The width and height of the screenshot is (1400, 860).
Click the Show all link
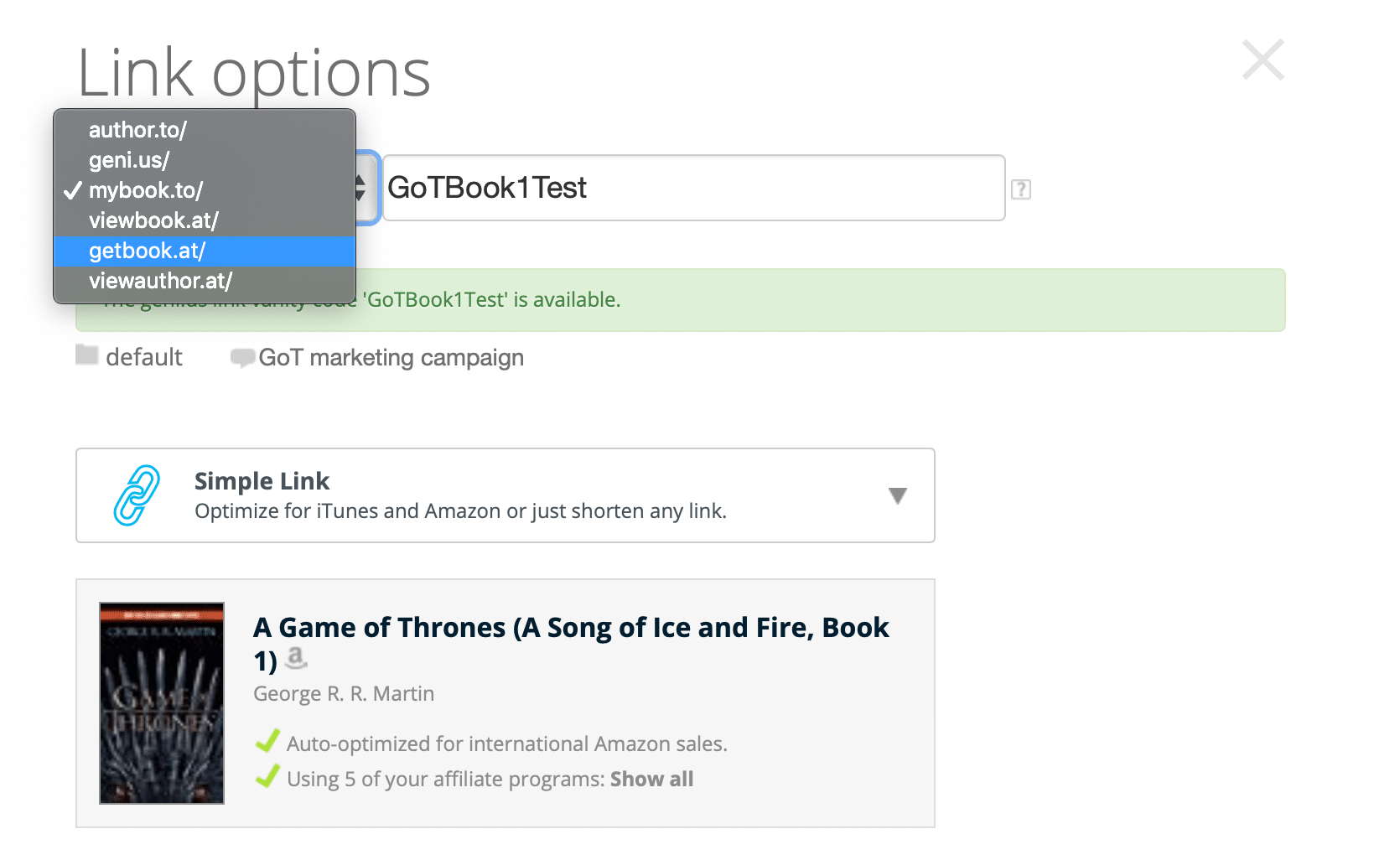[x=651, y=779]
